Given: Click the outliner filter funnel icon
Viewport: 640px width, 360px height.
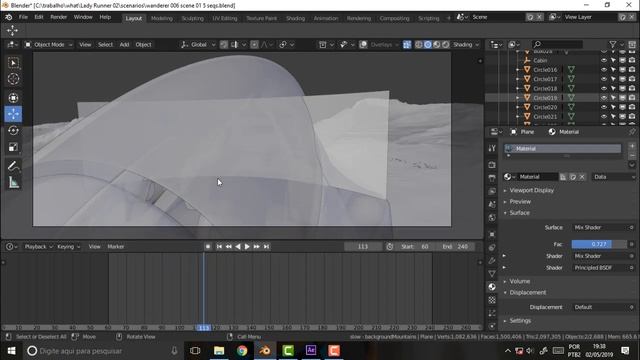Looking at the screenshot, I should click(613, 44).
